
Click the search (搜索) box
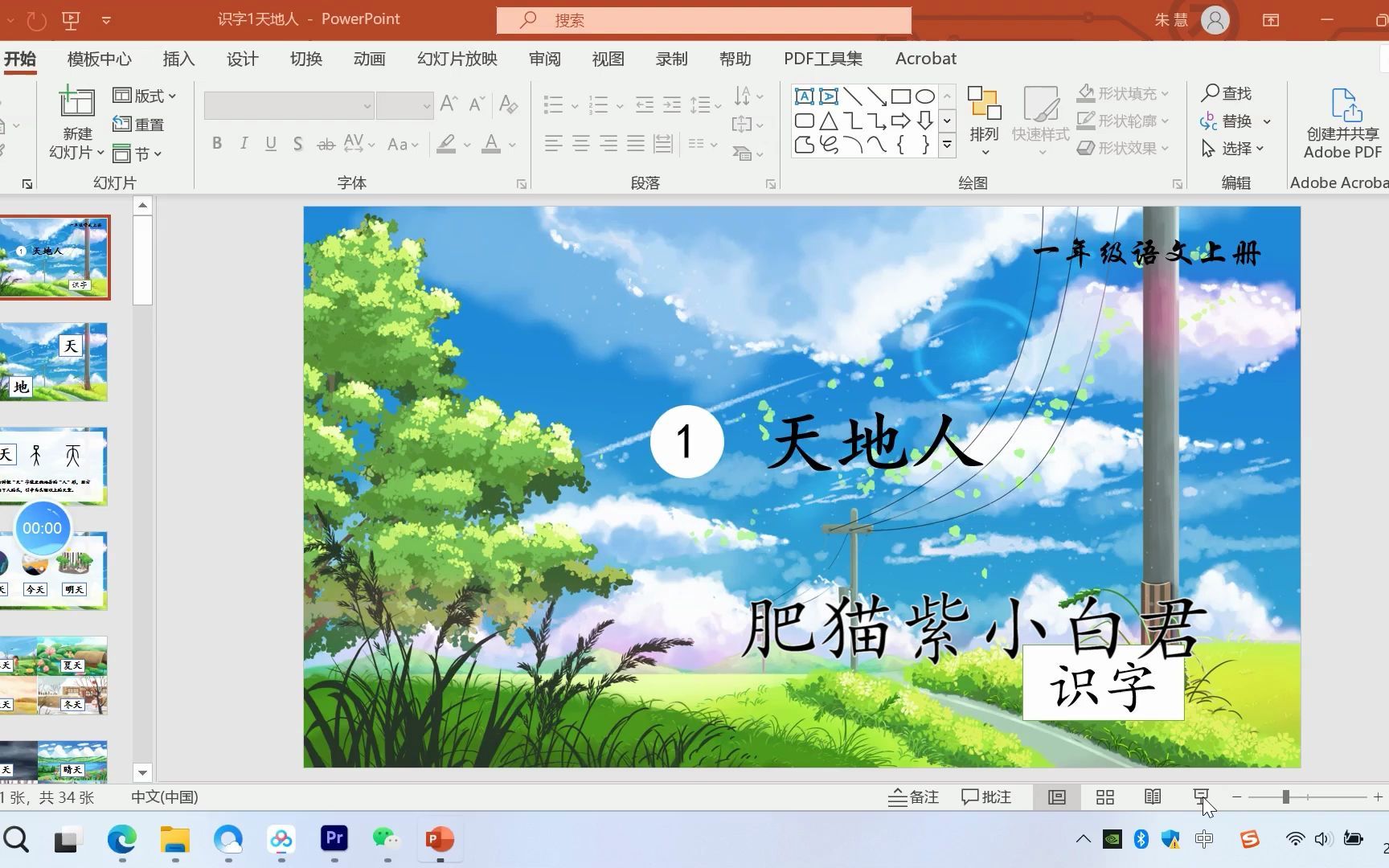[x=704, y=20]
